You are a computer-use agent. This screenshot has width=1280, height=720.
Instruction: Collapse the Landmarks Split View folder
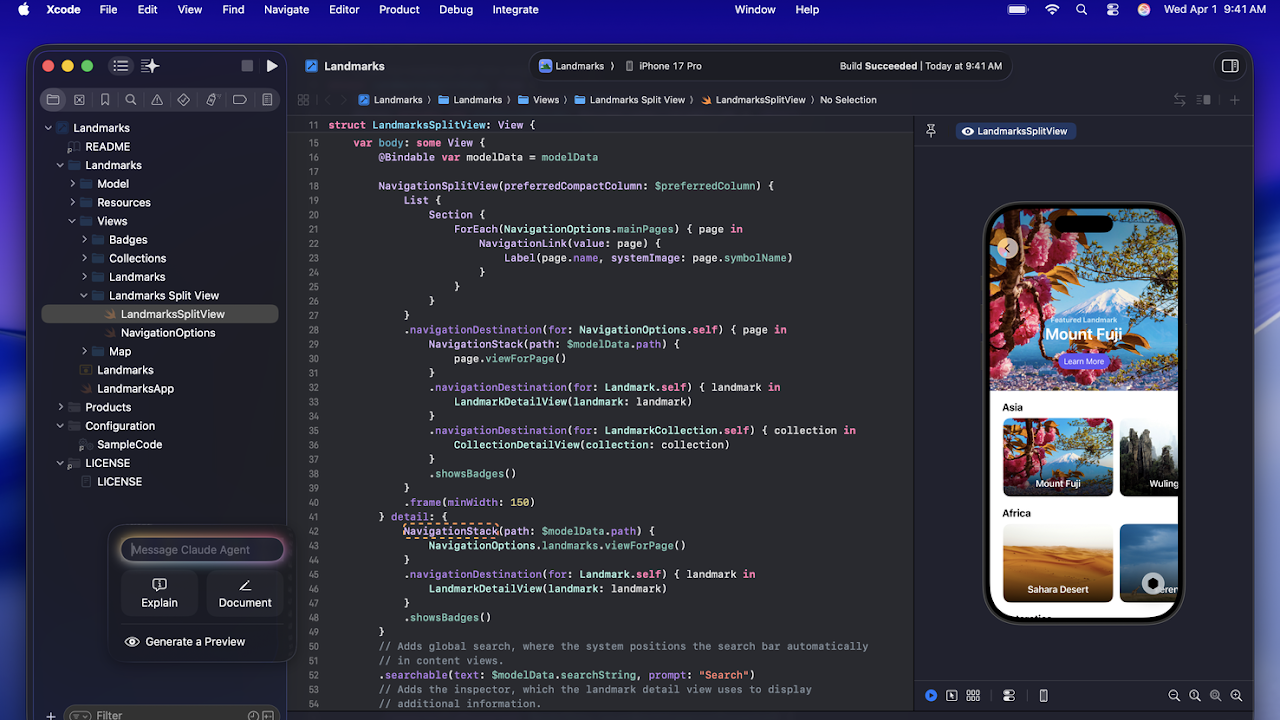point(85,296)
